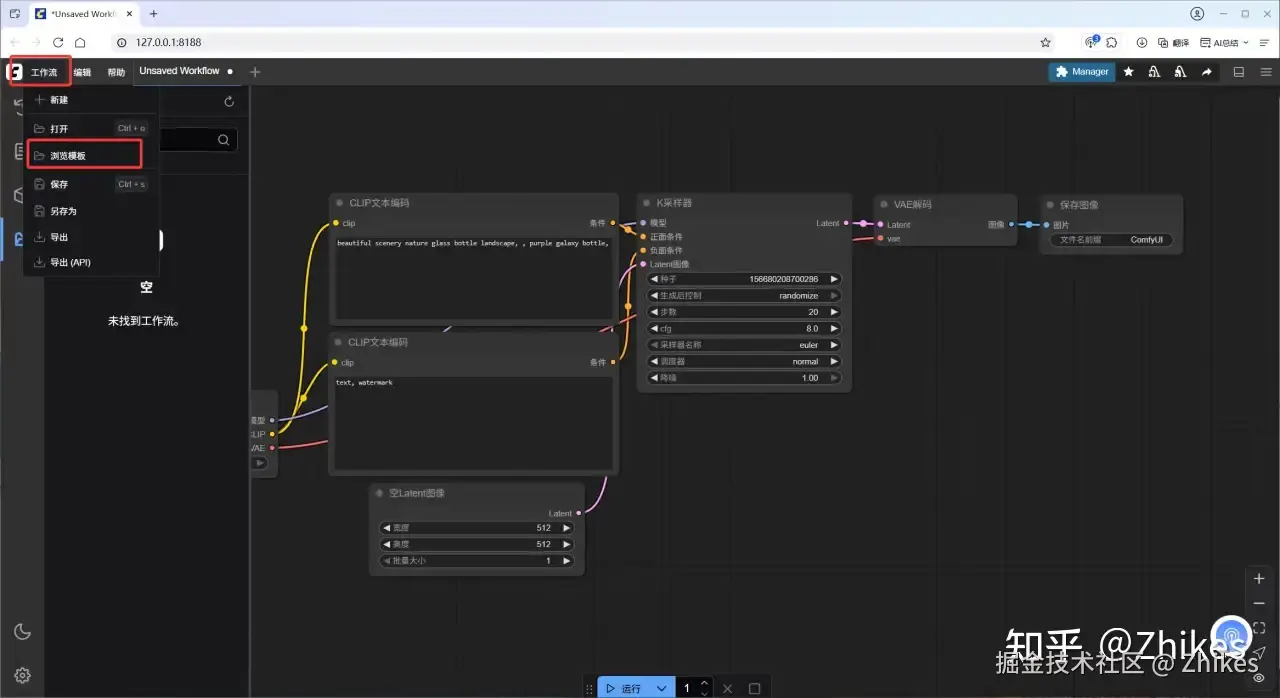This screenshot has height=698, width=1280.
Task: Click the ComfyUI logo icon
Action: (15, 72)
